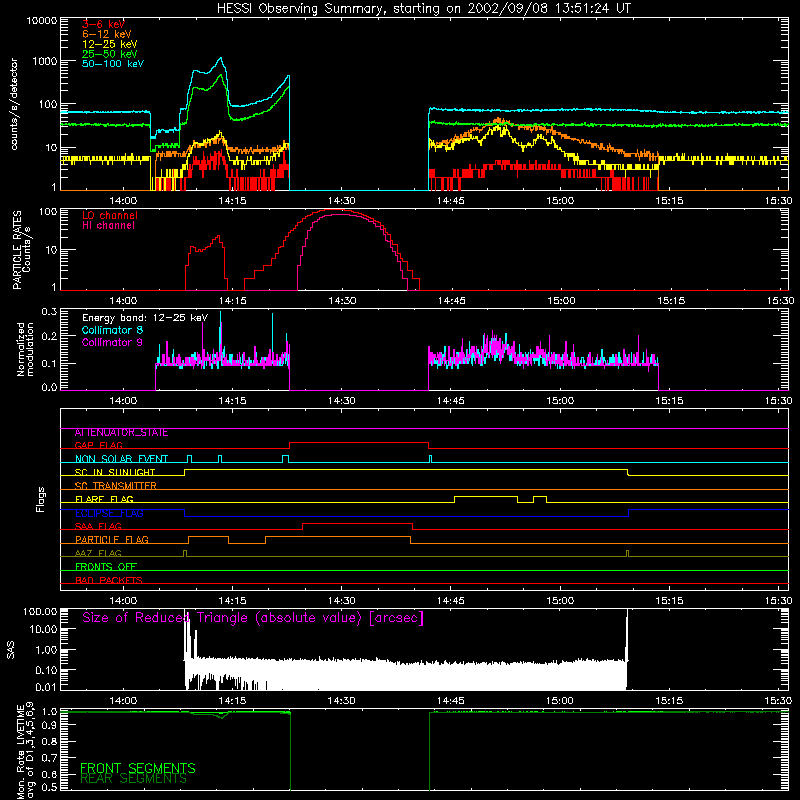The width and height of the screenshot is (800, 800).
Task: Click the raised segment of the GAP_FLAG line
Action: [x=359, y=443]
